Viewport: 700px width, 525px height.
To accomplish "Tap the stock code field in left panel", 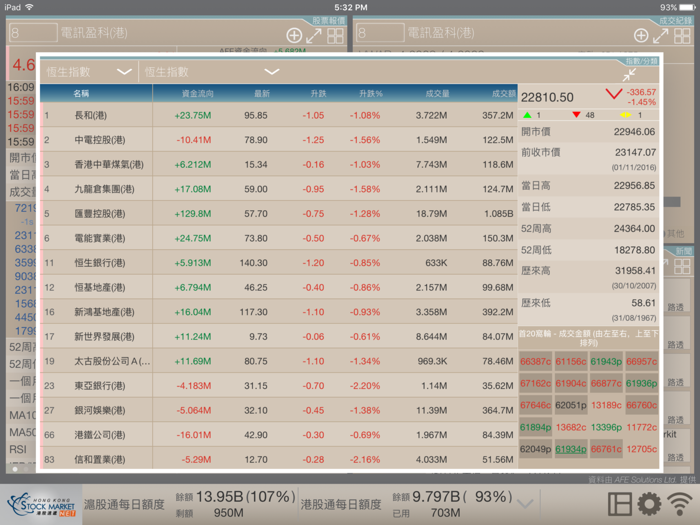I will click(x=33, y=33).
